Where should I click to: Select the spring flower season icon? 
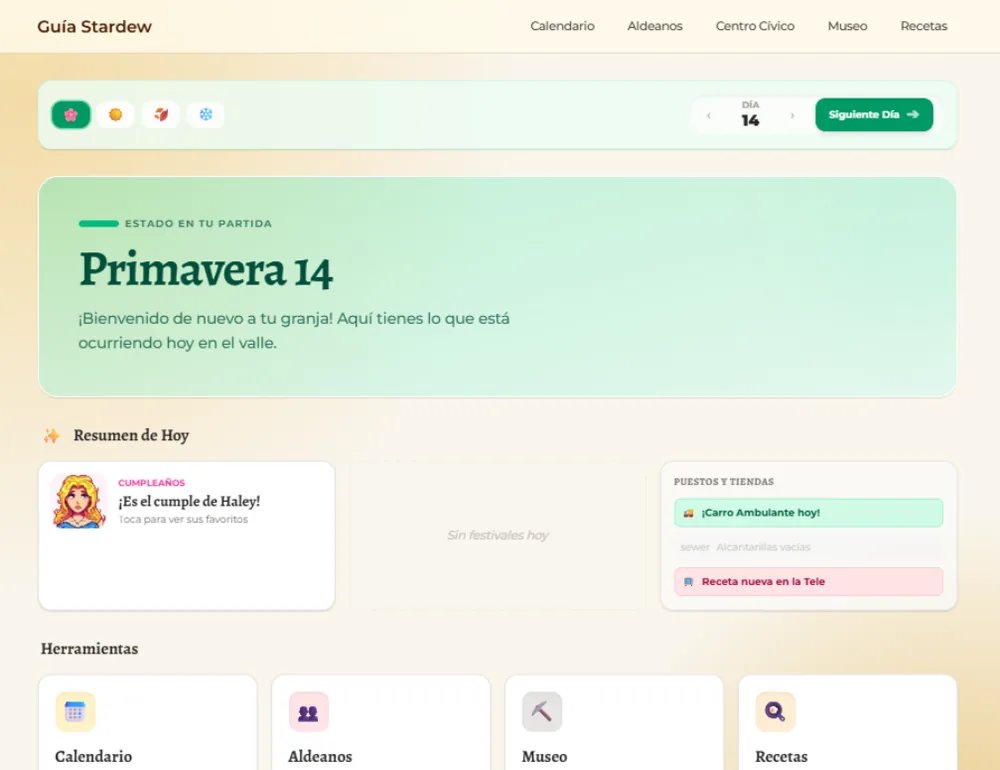click(x=71, y=115)
